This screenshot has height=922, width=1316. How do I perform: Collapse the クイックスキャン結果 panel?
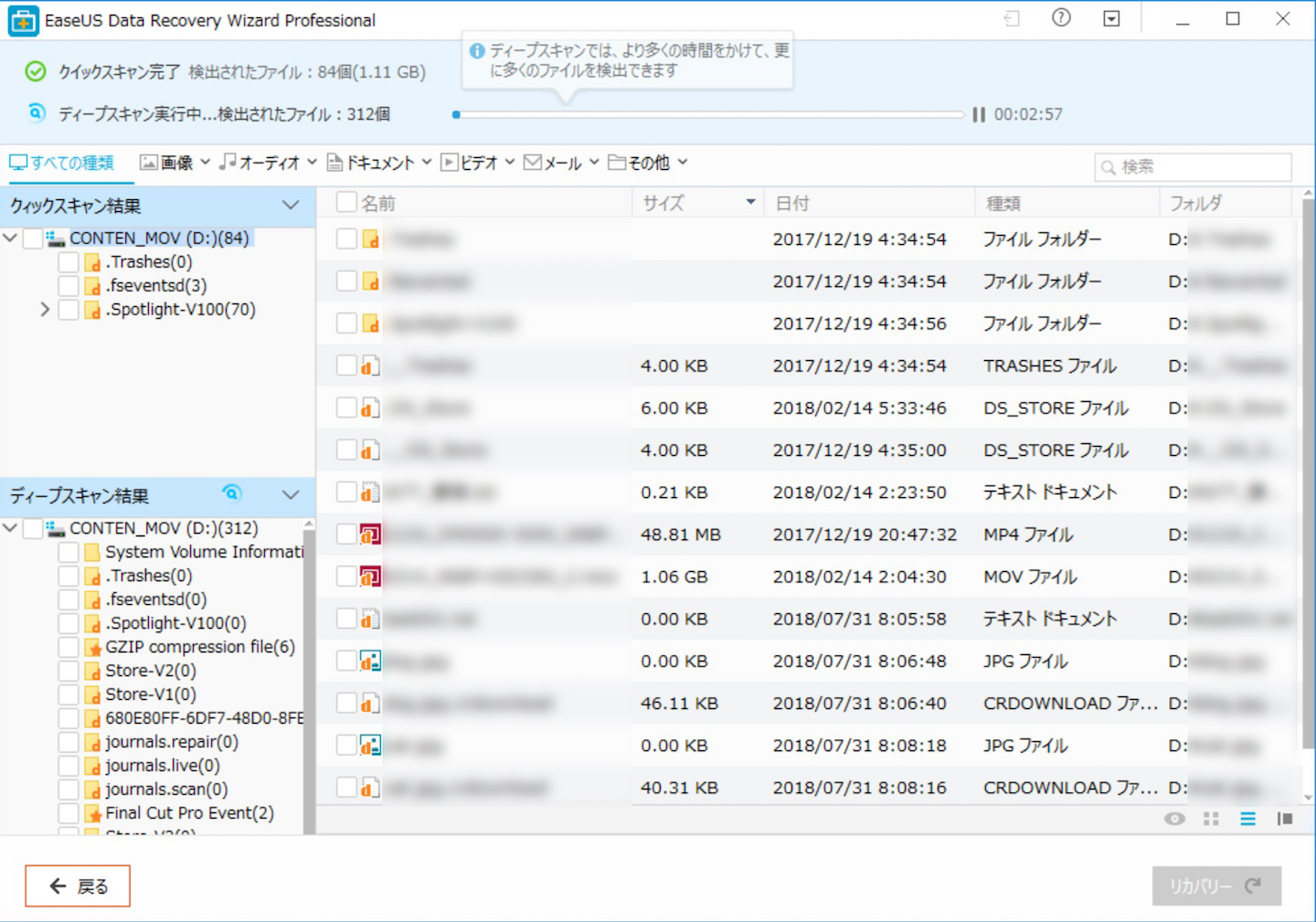click(x=291, y=206)
